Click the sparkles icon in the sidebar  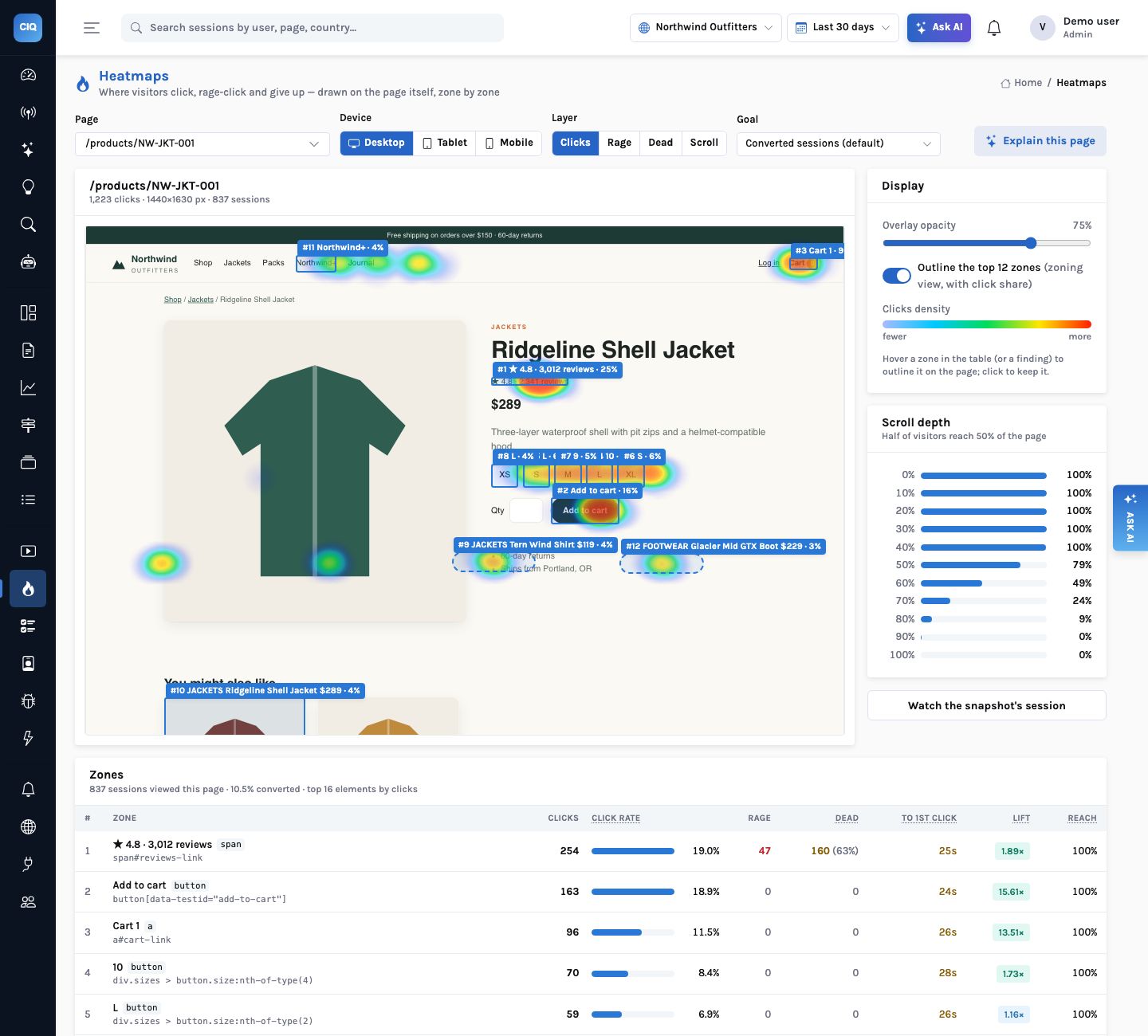click(x=28, y=150)
